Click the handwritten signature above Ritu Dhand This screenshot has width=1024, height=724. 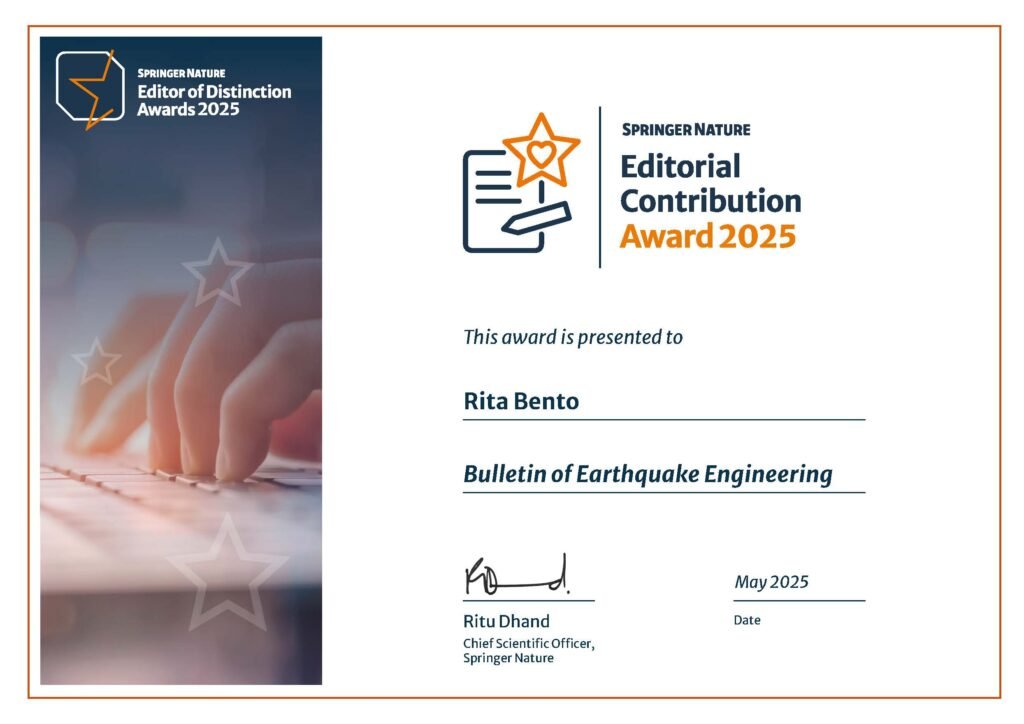click(517, 575)
